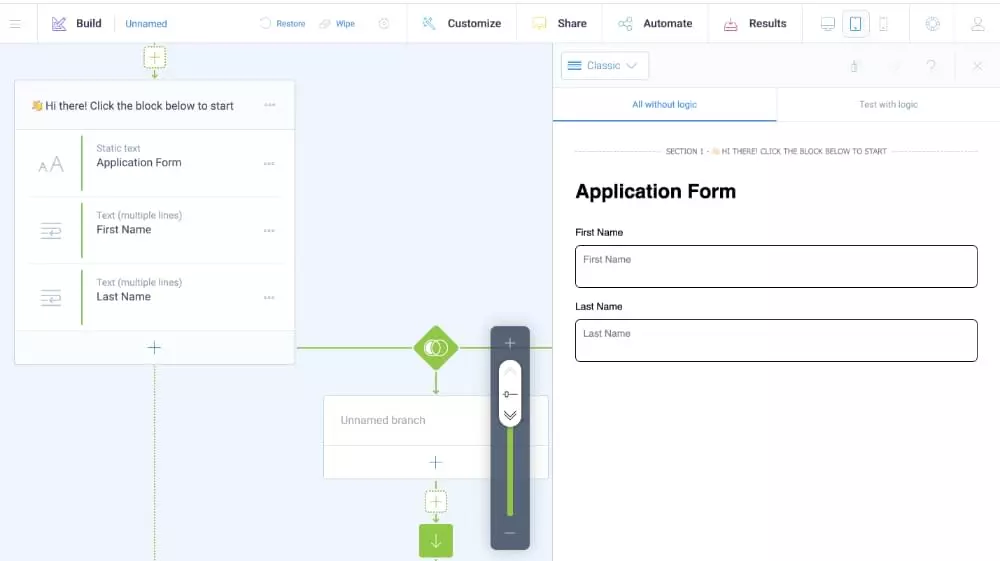Viewport: 1000px width, 561px height.
Task: Select the Test with logic tab
Action: tap(888, 105)
